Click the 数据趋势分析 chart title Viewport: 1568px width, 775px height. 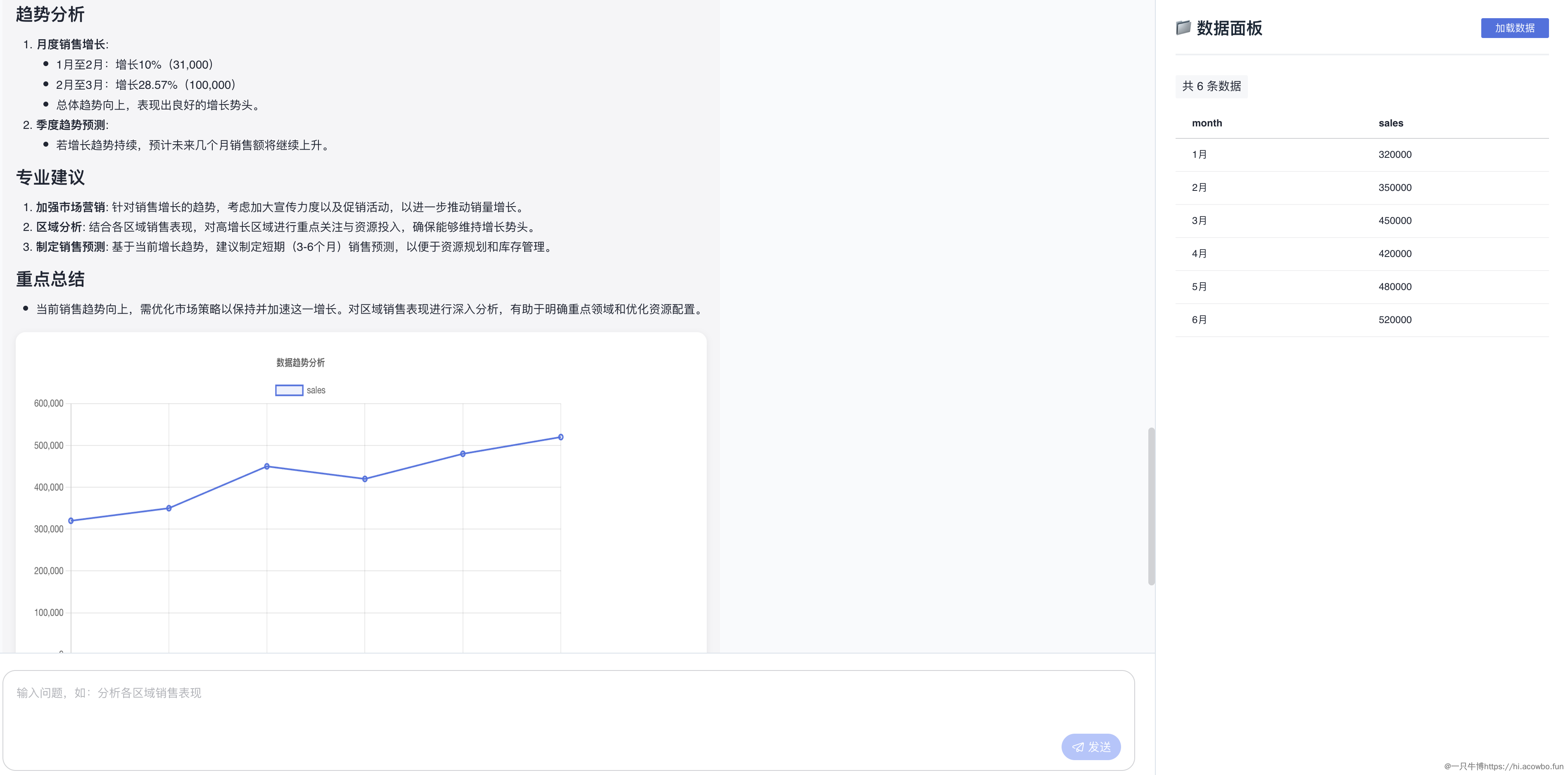[300, 362]
